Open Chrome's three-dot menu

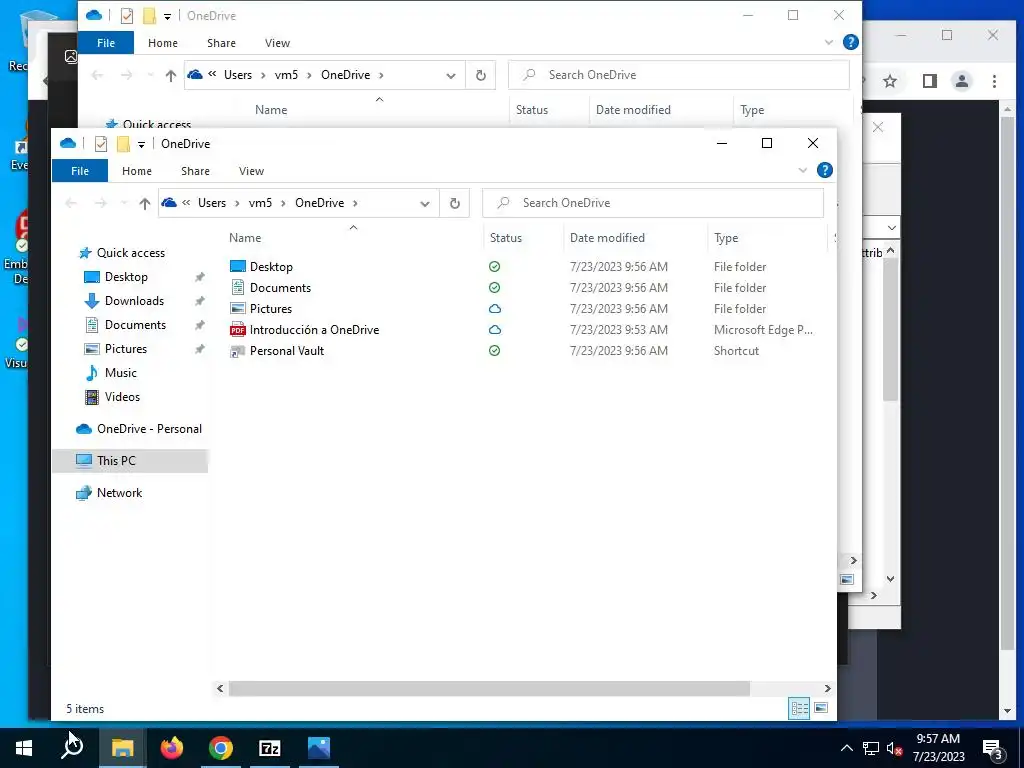pyautogui.click(x=994, y=81)
